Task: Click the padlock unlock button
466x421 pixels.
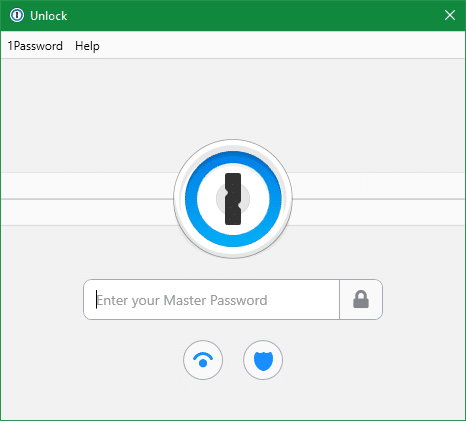Action: pyautogui.click(x=361, y=300)
